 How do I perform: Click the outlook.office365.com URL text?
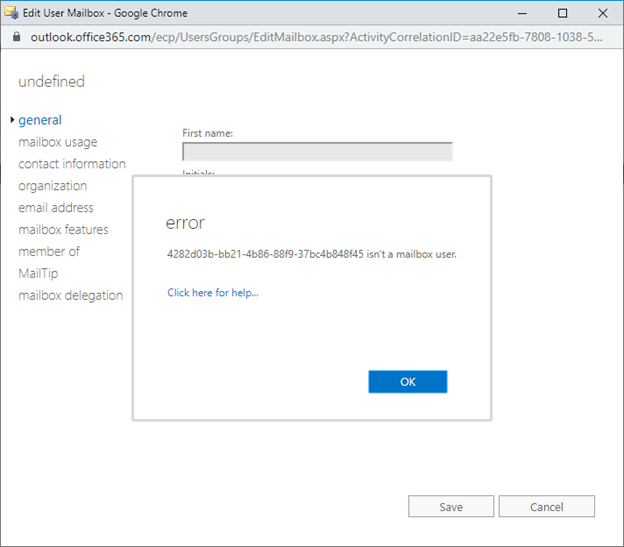pos(316,37)
